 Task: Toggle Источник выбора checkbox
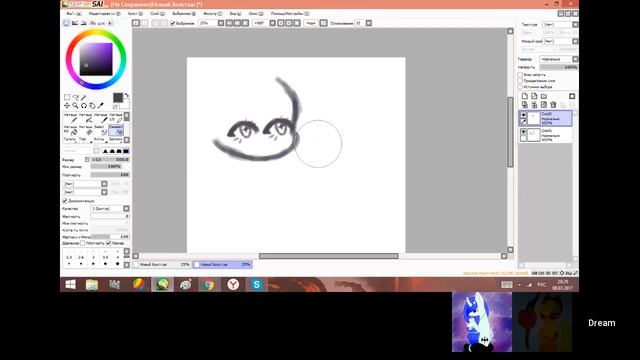coord(520,87)
